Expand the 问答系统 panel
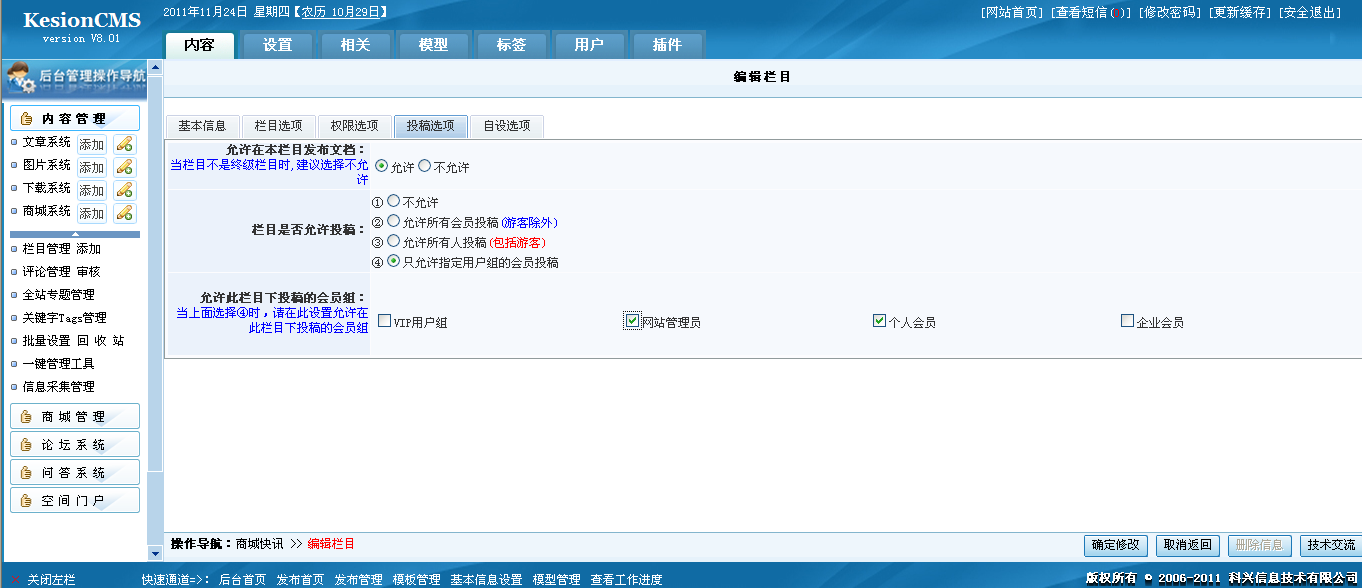This screenshot has width=1362, height=588. tap(24, 471)
